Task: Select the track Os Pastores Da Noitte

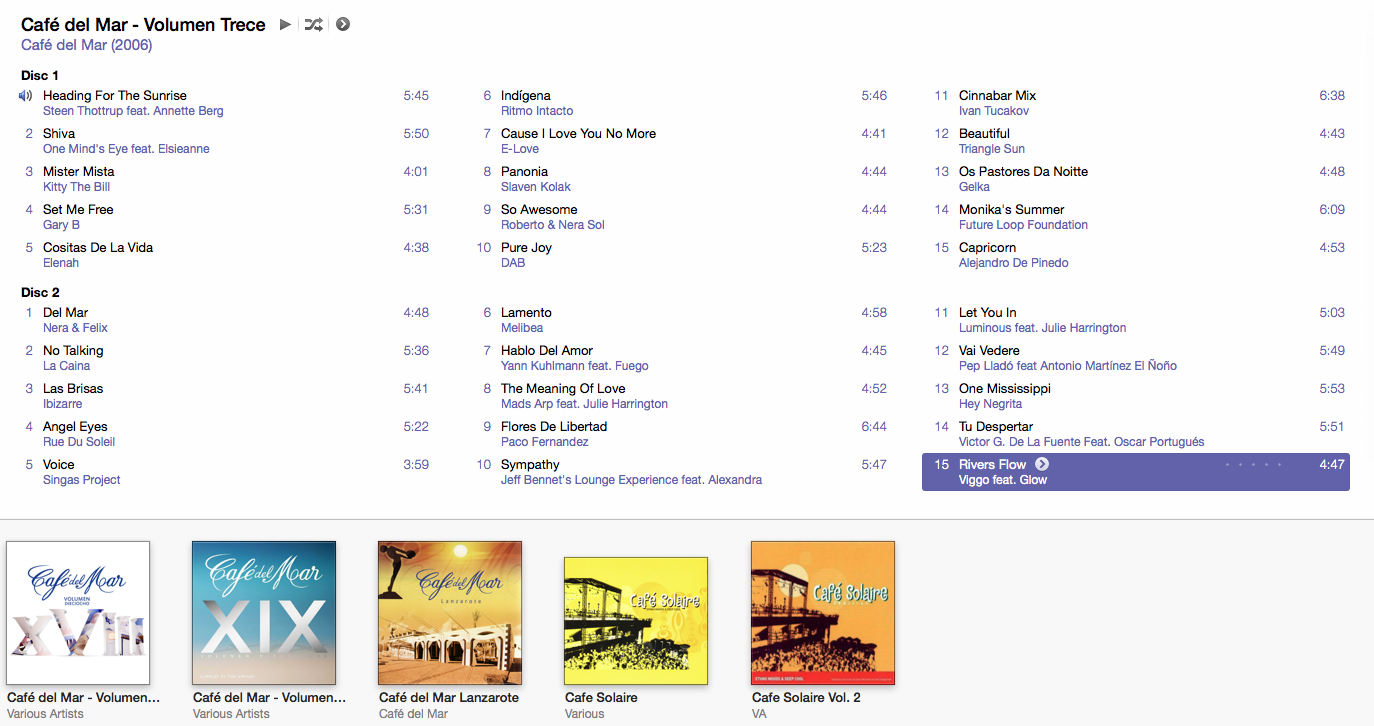Action: [1024, 171]
